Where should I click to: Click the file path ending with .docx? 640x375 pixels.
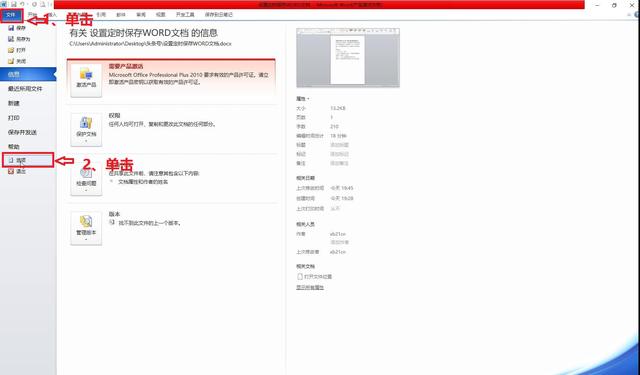pos(150,43)
